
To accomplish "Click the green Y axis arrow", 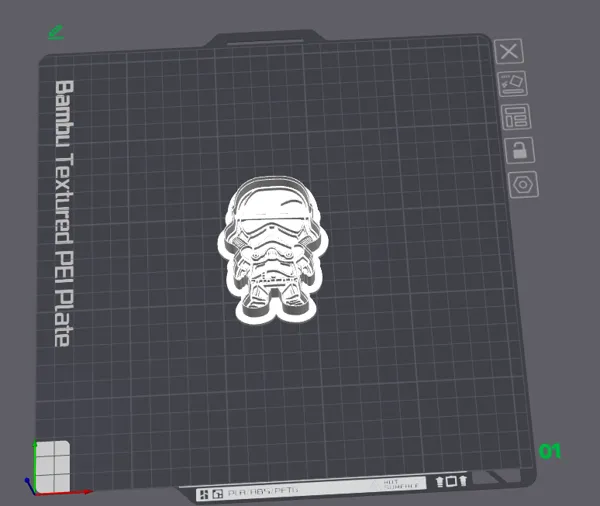I will point(35,466).
